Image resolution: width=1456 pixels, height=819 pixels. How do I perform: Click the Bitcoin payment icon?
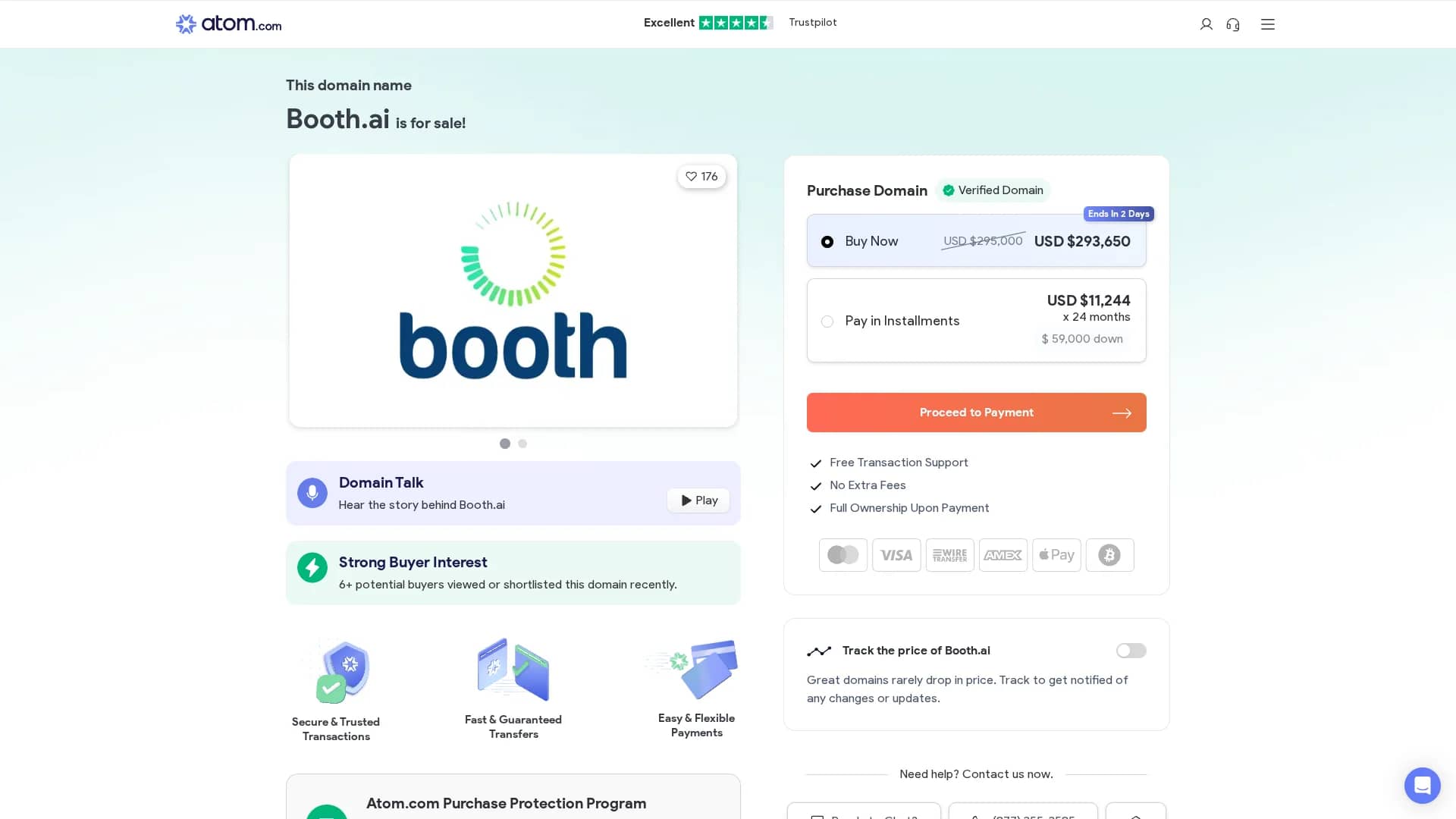(1110, 555)
